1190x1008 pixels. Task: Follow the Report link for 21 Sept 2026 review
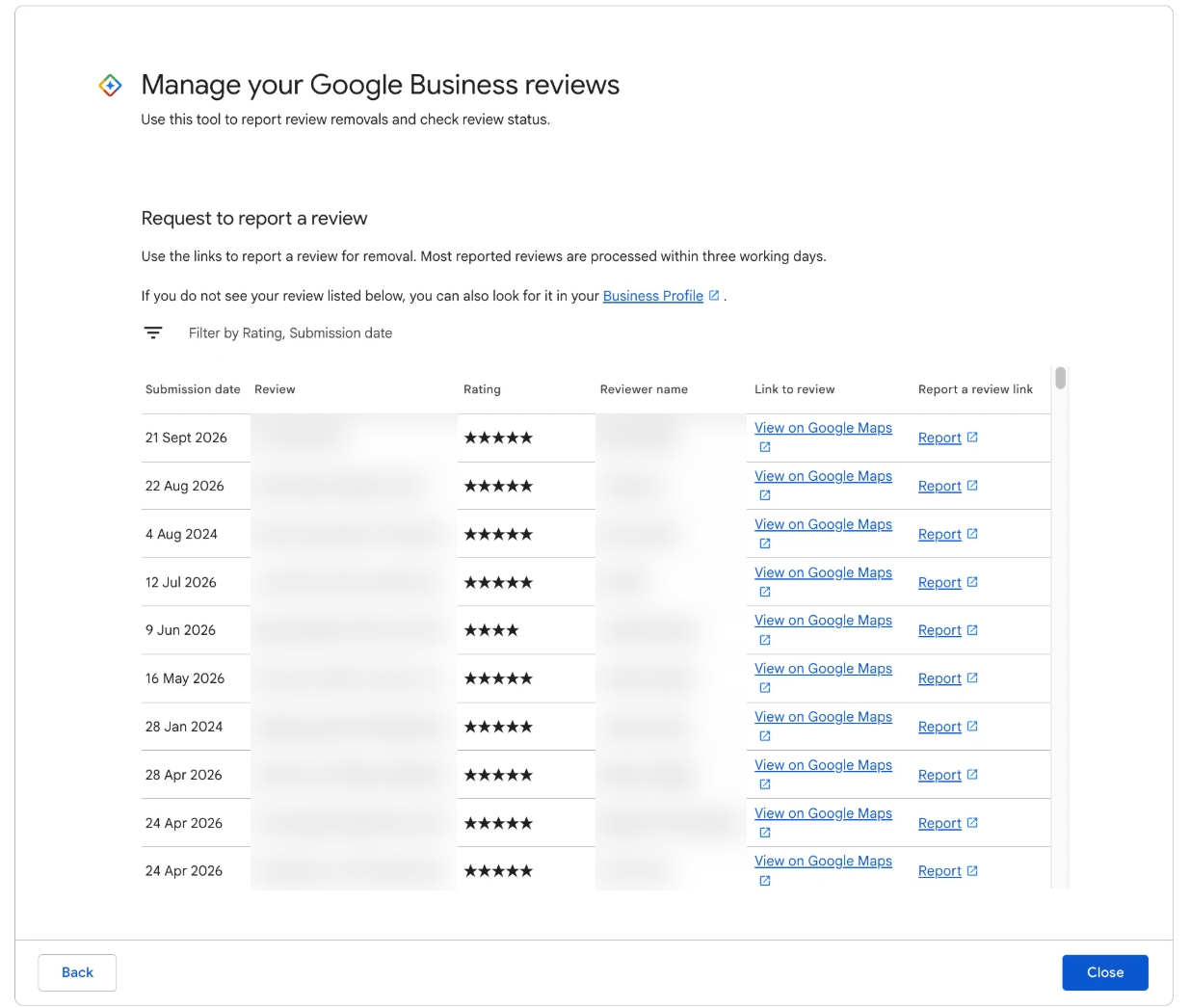939,438
